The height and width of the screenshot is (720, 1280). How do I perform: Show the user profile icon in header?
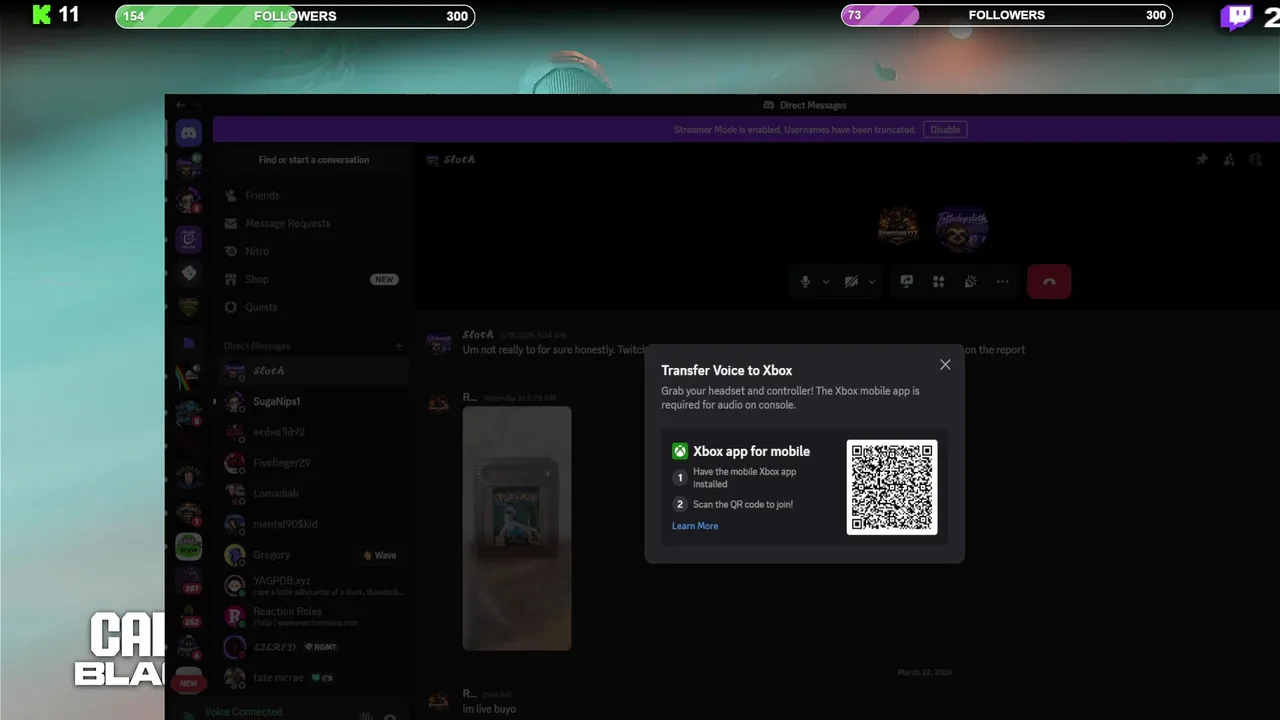[x=1256, y=160]
